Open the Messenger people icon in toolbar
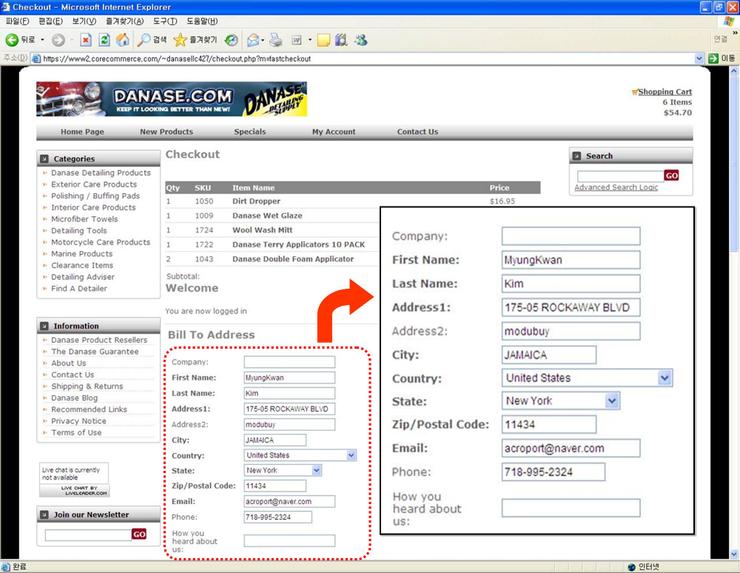Screen dimensions: 740x573 click(x=361, y=40)
